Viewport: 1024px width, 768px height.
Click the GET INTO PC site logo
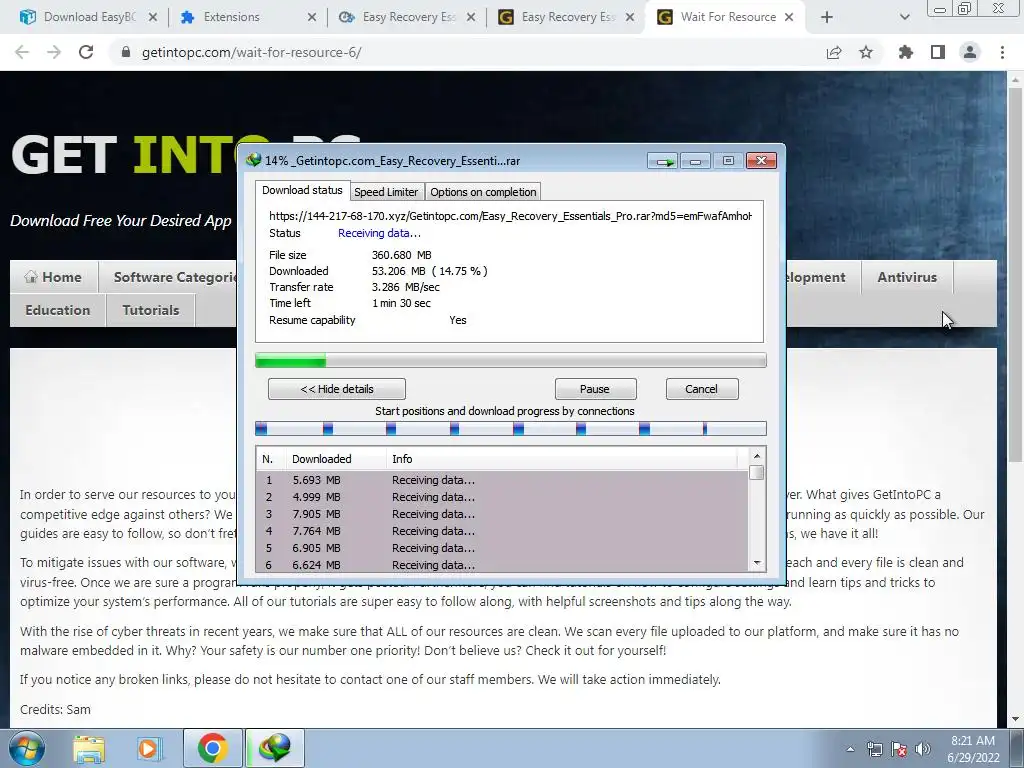click(124, 155)
